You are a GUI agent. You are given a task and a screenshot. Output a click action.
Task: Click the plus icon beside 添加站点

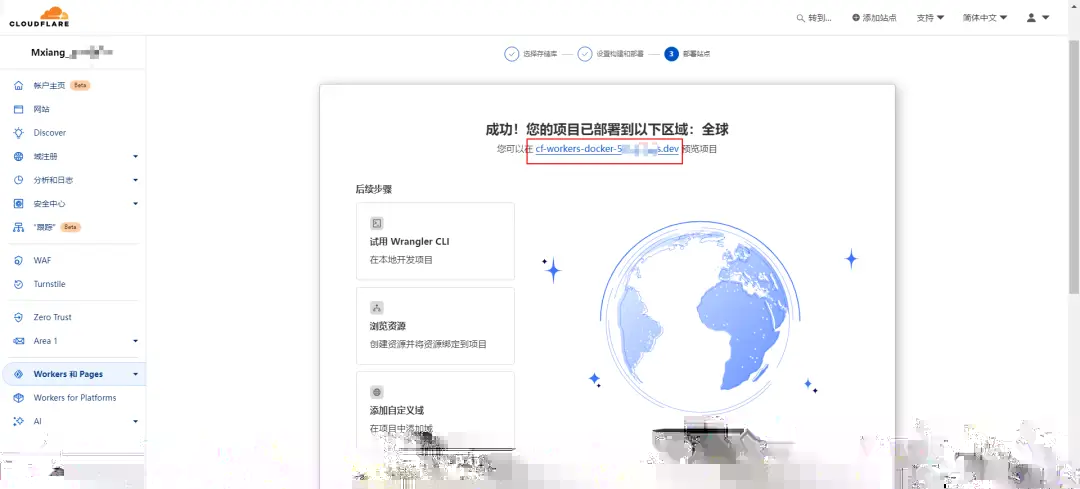(856, 18)
